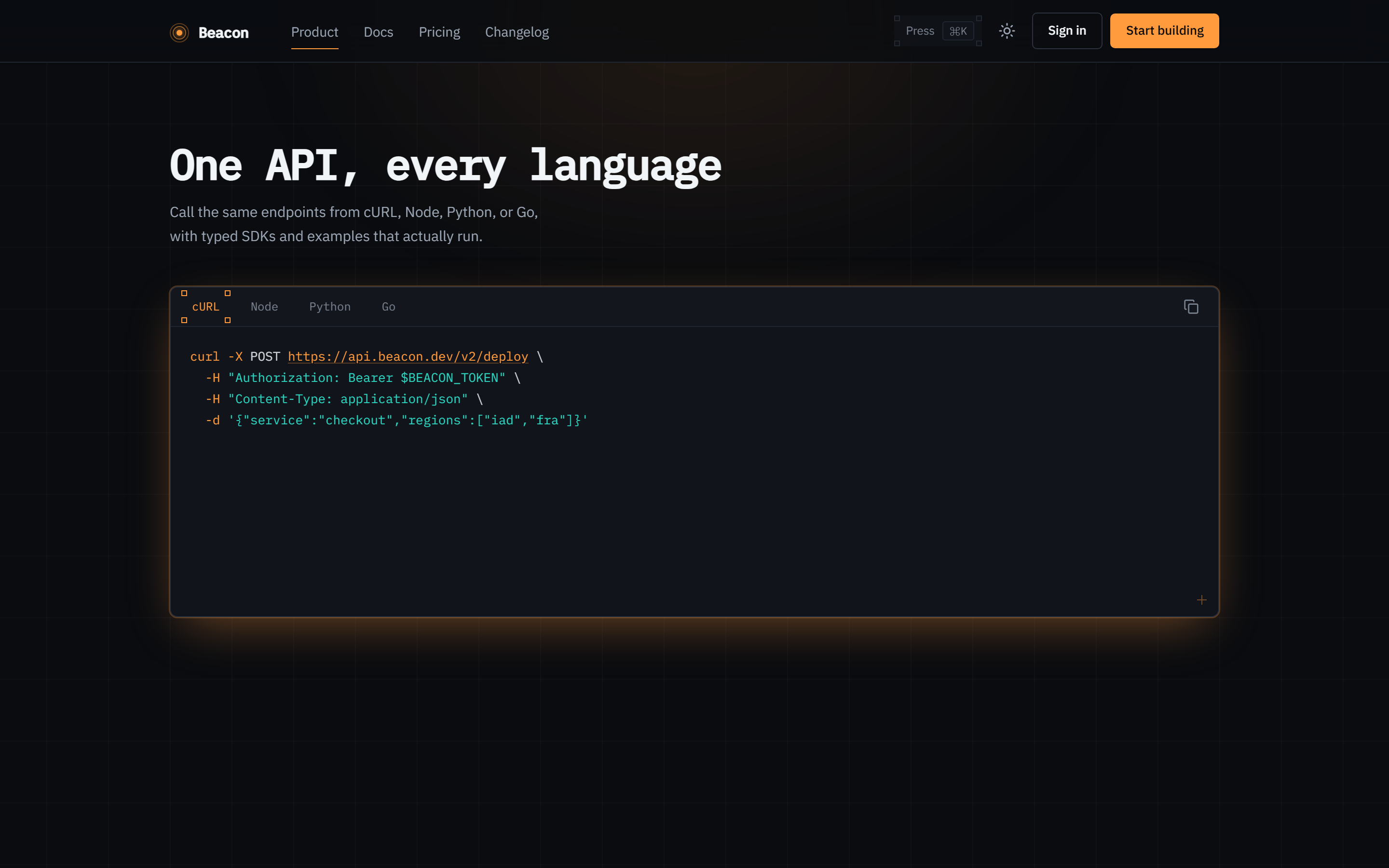Open the Pricing page link

pyautogui.click(x=439, y=32)
